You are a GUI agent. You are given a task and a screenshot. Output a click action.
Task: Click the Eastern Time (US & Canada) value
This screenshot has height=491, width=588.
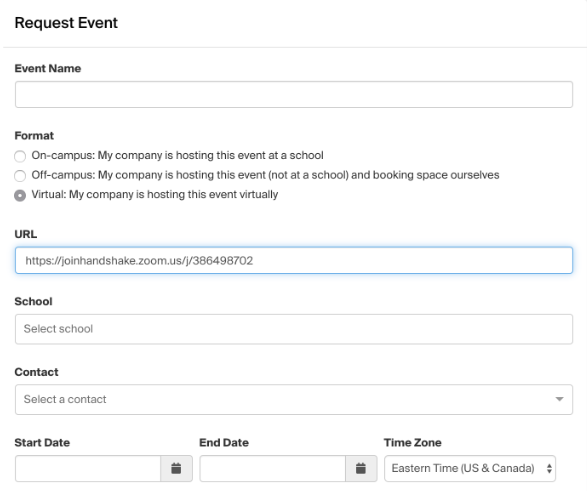(463, 468)
